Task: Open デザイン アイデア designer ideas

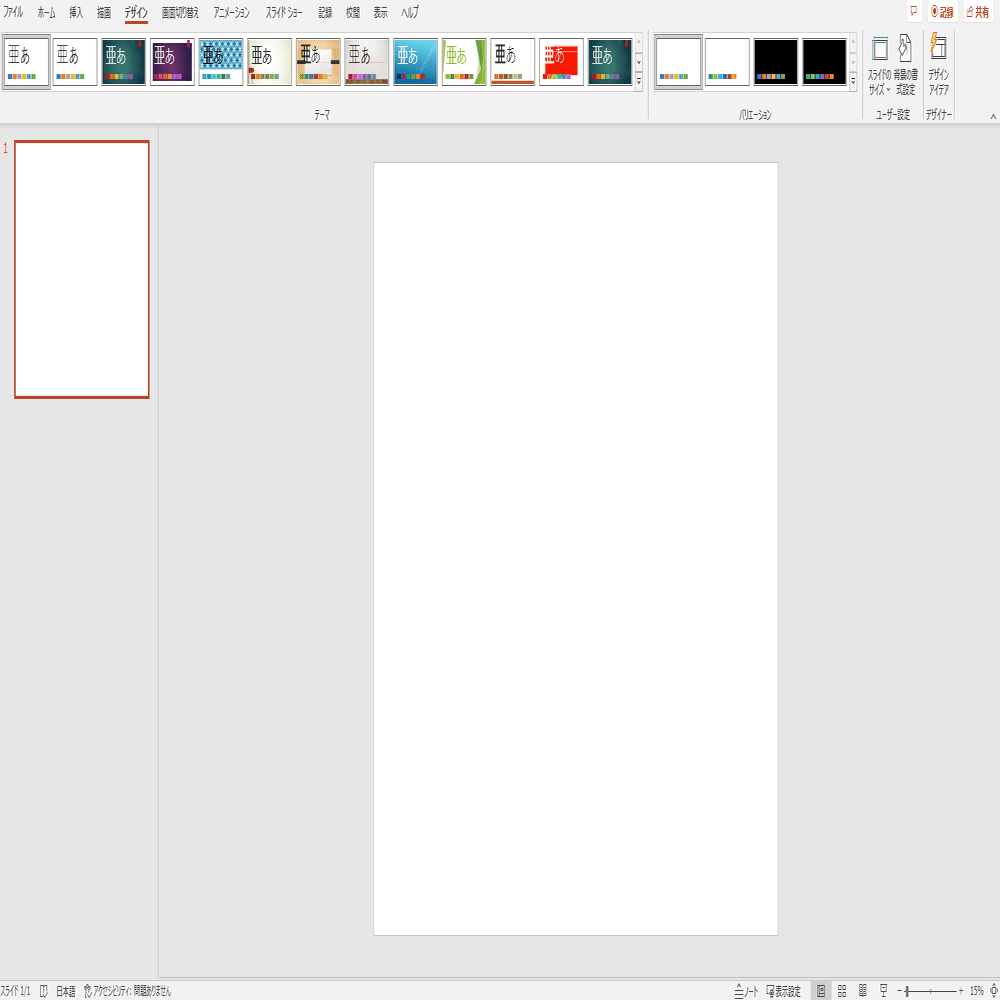Action: pyautogui.click(x=938, y=65)
